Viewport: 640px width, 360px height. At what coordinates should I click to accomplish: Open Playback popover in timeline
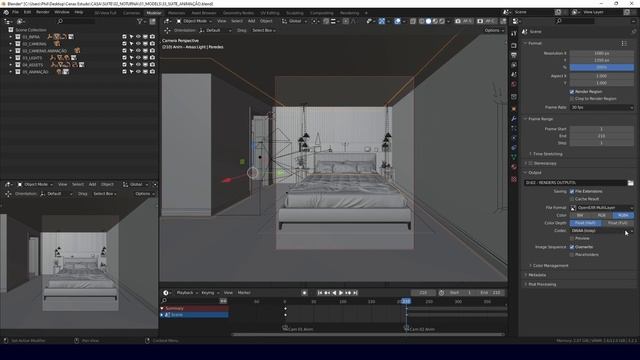[187, 293]
